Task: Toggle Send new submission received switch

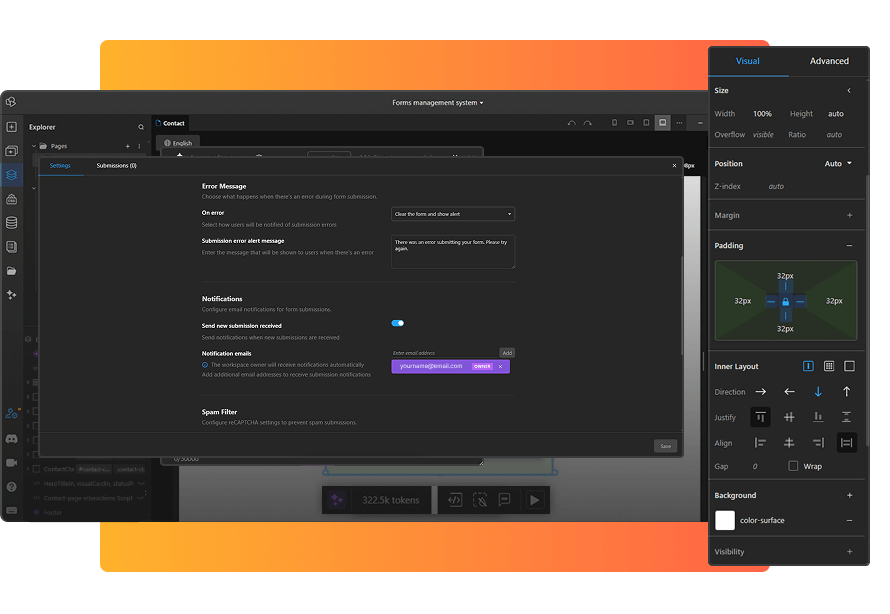Action: [x=398, y=323]
